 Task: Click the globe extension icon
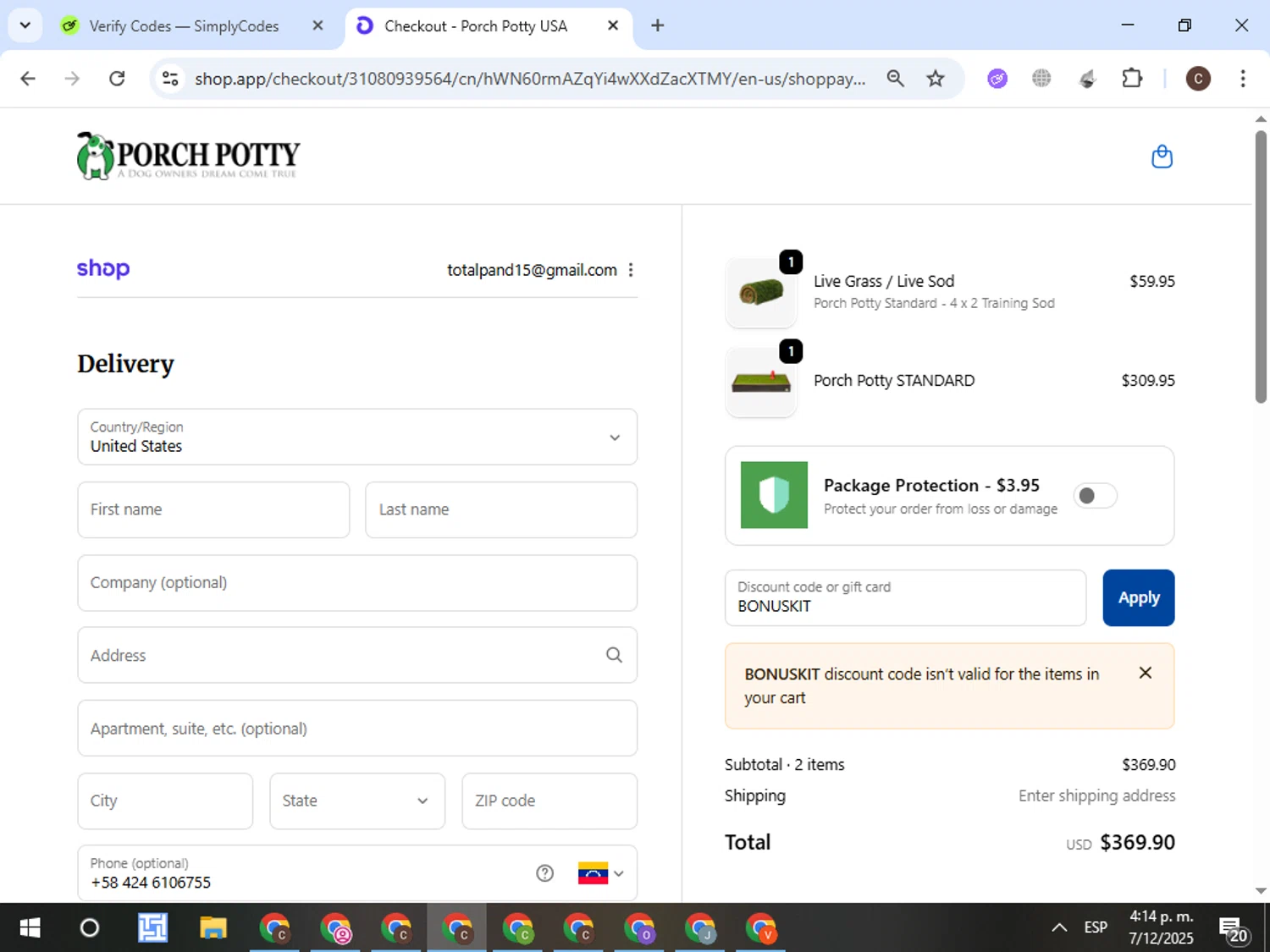pos(1041,79)
